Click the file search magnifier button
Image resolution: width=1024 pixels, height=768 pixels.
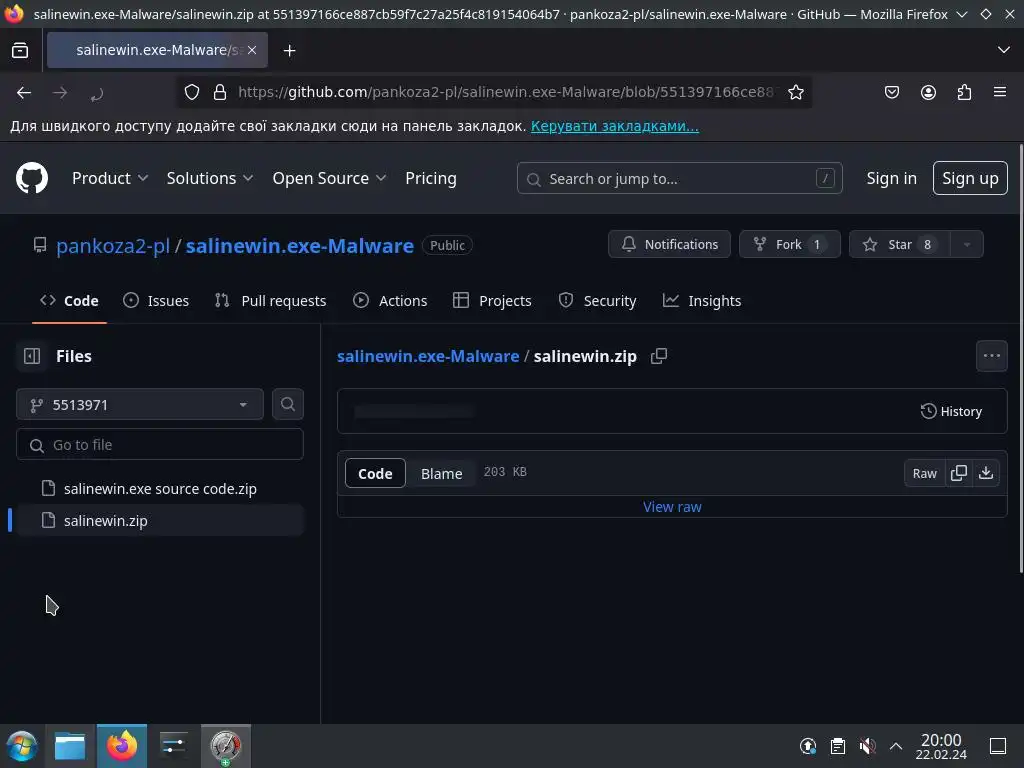[287, 404]
